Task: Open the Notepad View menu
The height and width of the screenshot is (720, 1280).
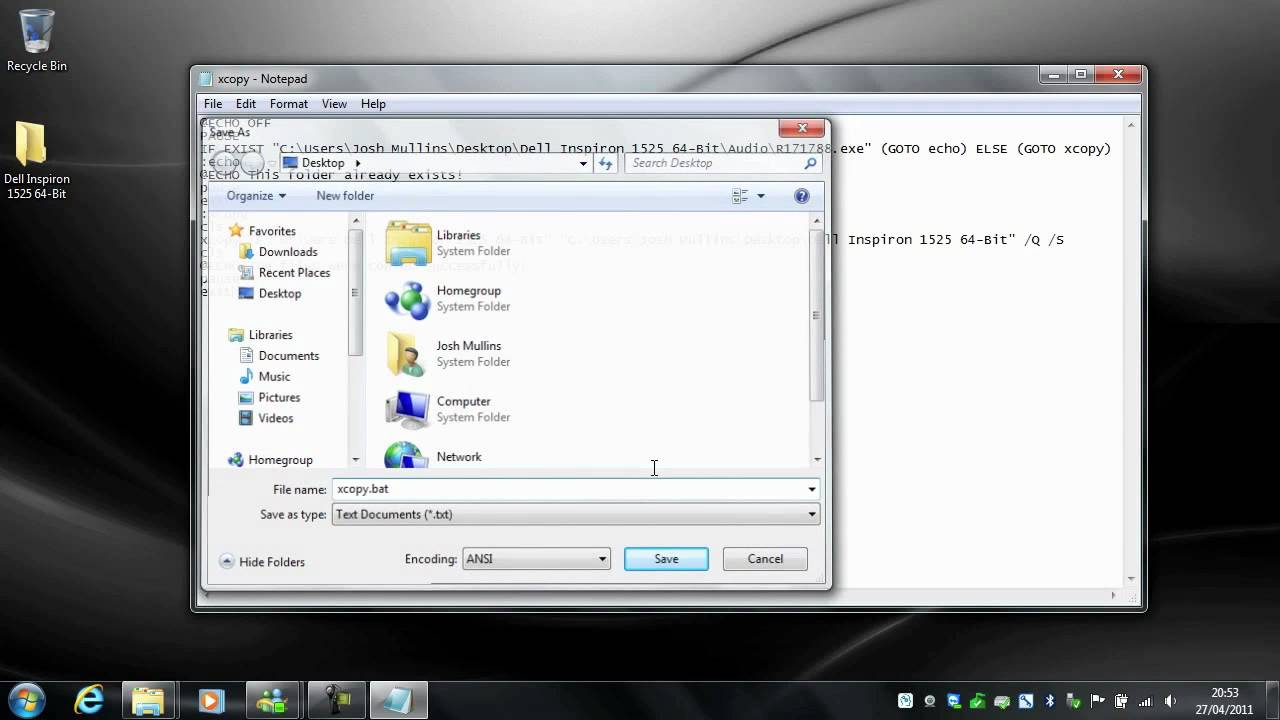Action: 334,104
